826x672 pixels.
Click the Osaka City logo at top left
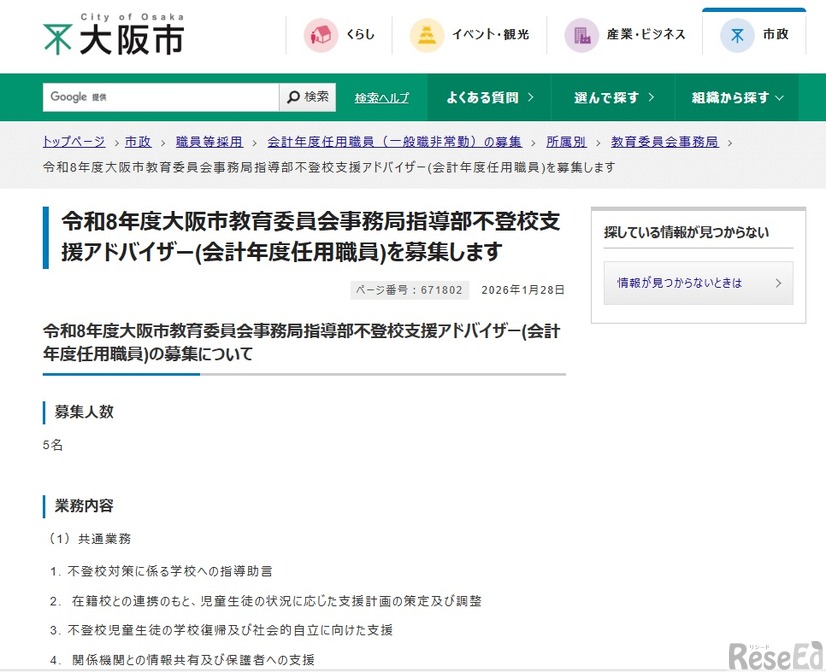pyautogui.click(x=110, y=33)
